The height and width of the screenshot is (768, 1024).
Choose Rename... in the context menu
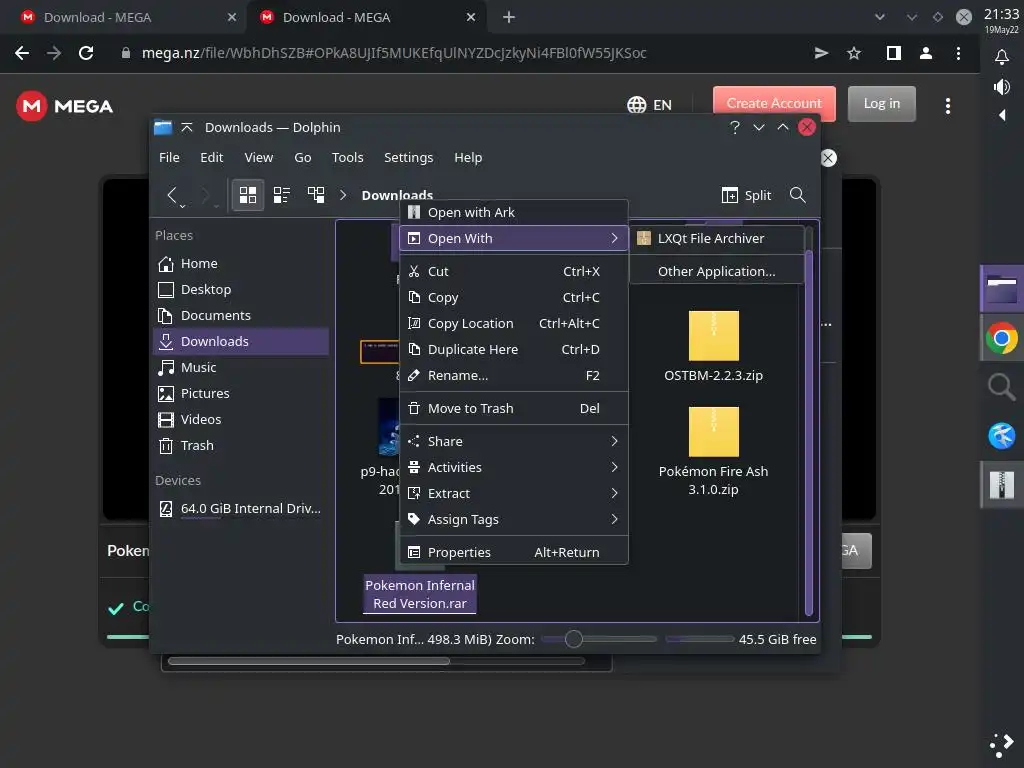coord(513,376)
